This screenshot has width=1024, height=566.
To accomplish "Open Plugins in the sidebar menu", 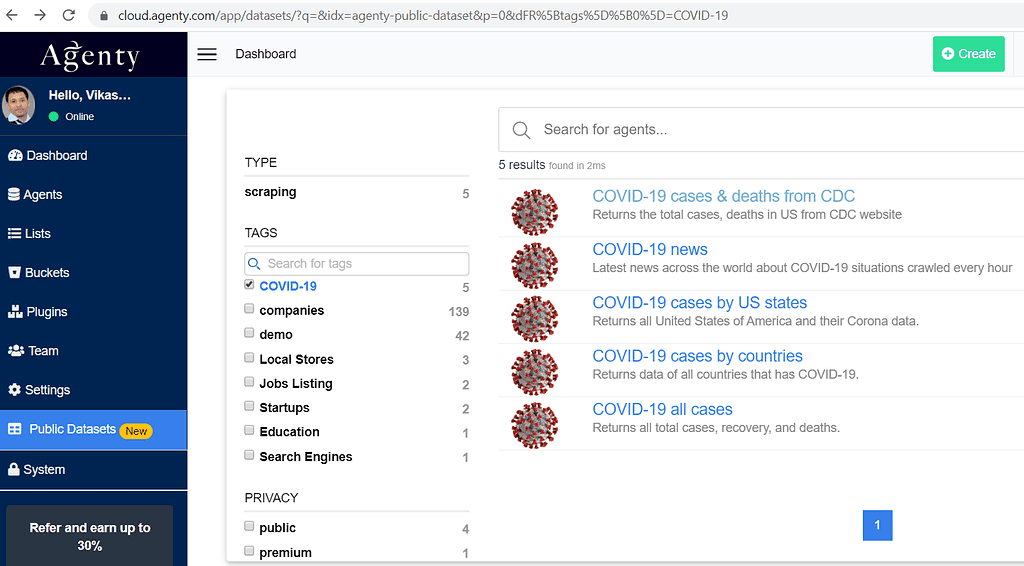I will pyautogui.click(x=93, y=312).
